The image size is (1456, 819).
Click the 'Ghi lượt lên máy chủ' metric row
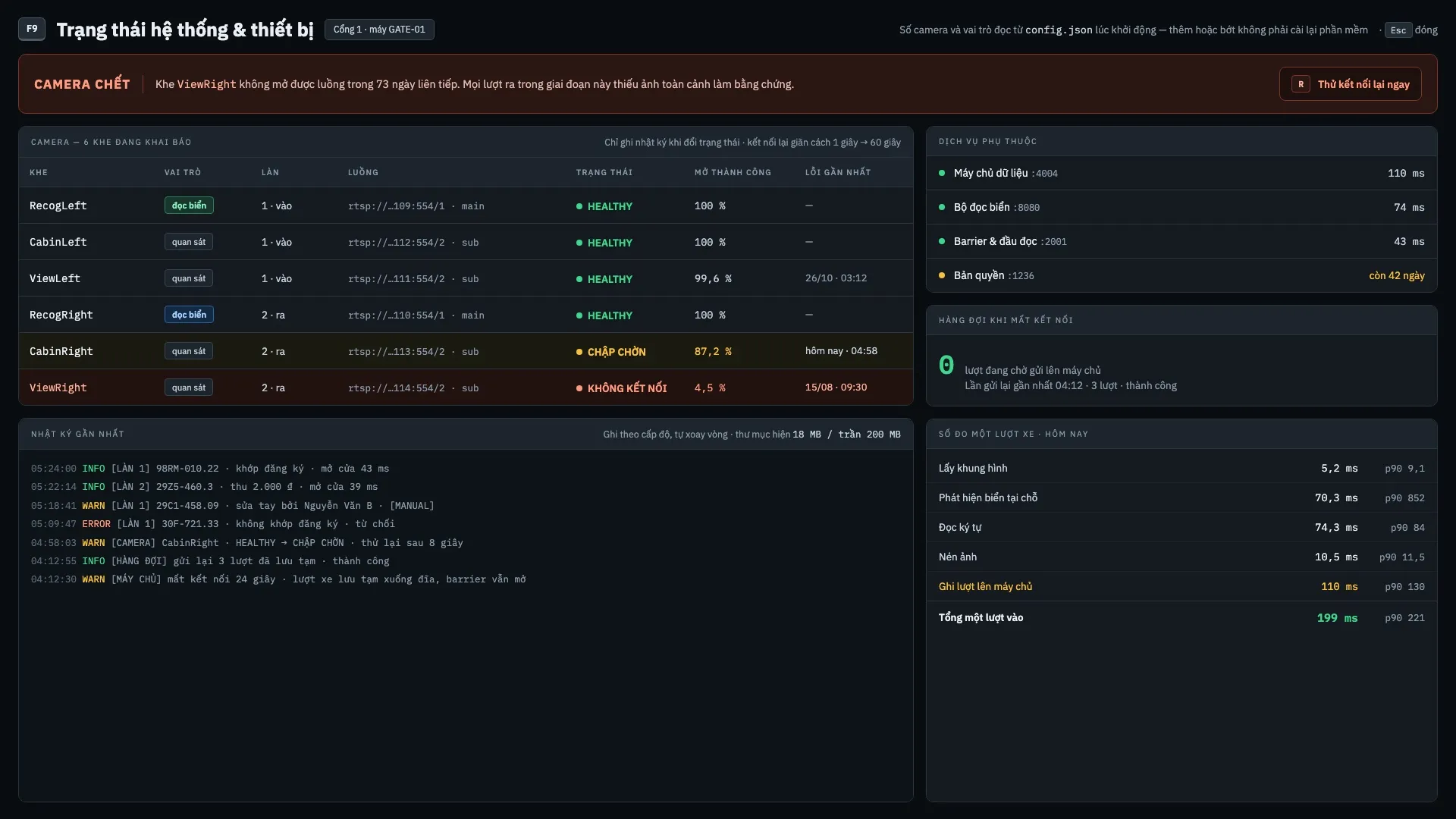coord(1181,586)
